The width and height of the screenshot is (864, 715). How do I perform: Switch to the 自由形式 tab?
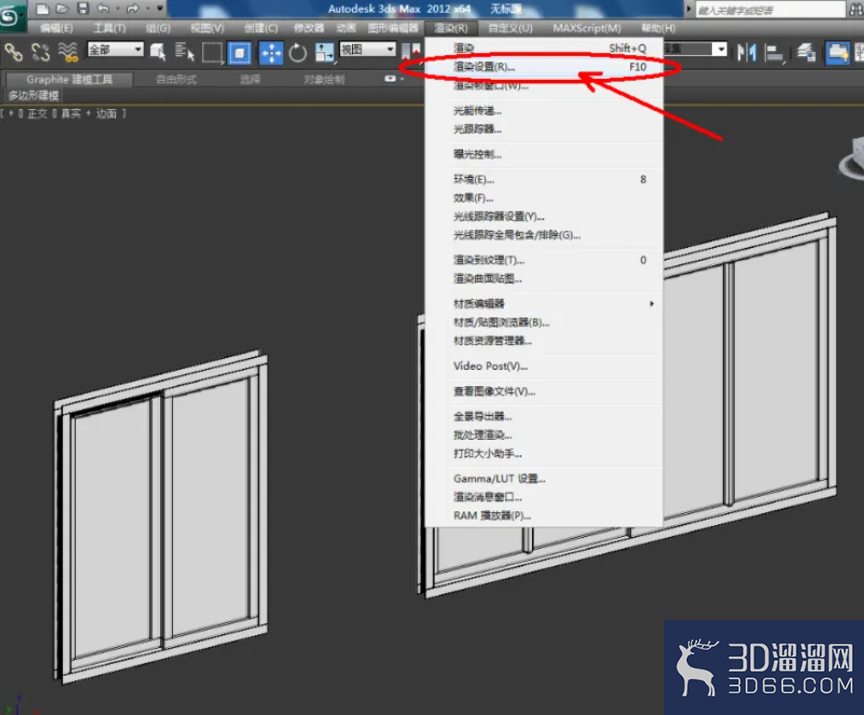click(x=176, y=79)
